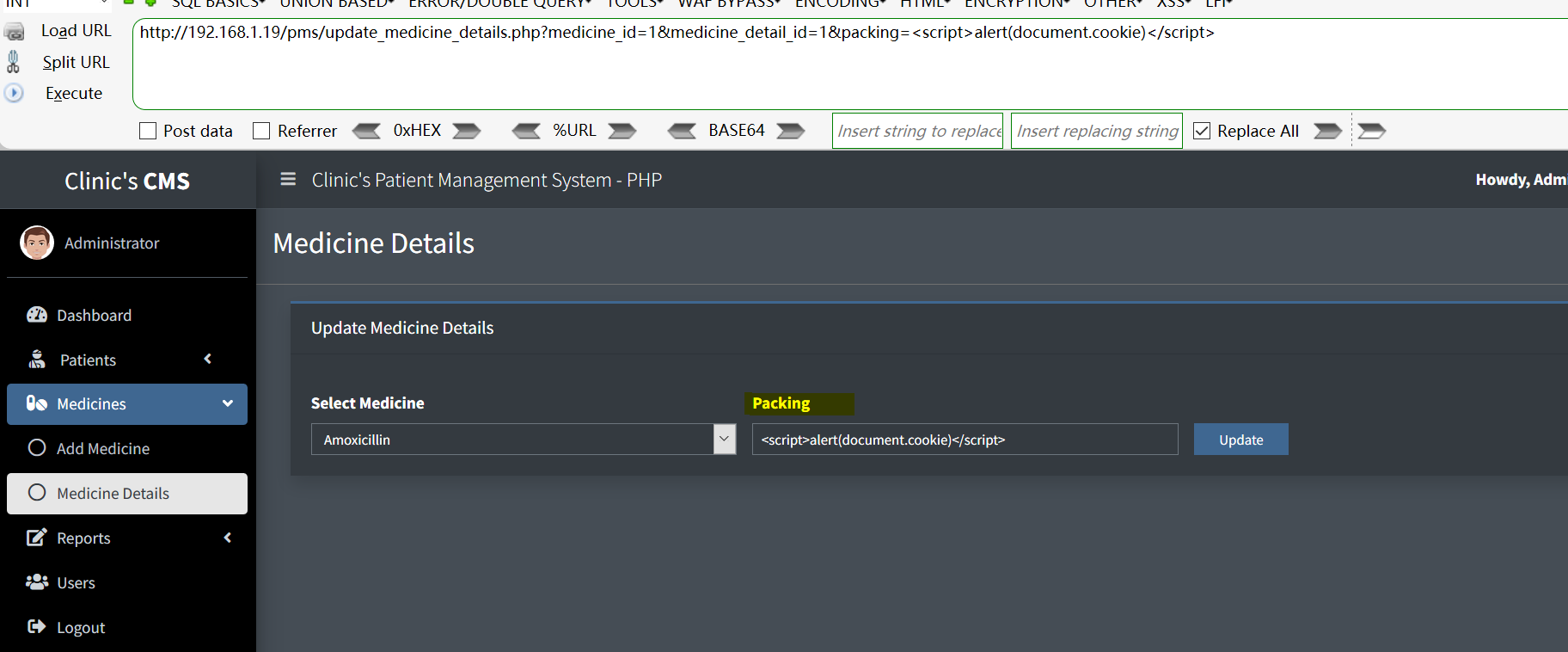This screenshot has height=652, width=1568.
Task: Click the Add Medicine circle icon
Action: point(37,447)
